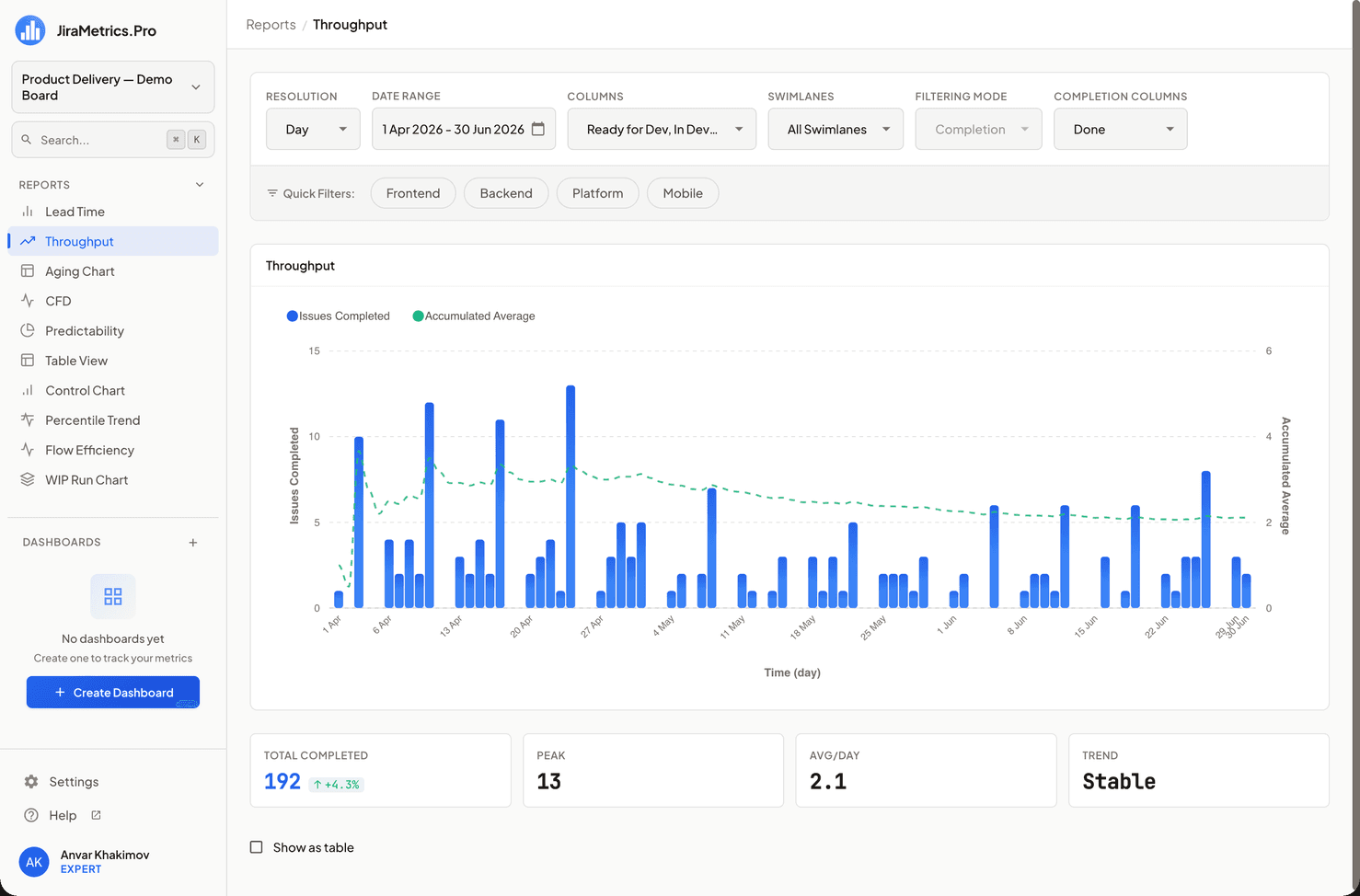The width and height of the screenshot is (1360, 896).
Task: Open Flow Efficiency report
Action: [x=113, y=450]
